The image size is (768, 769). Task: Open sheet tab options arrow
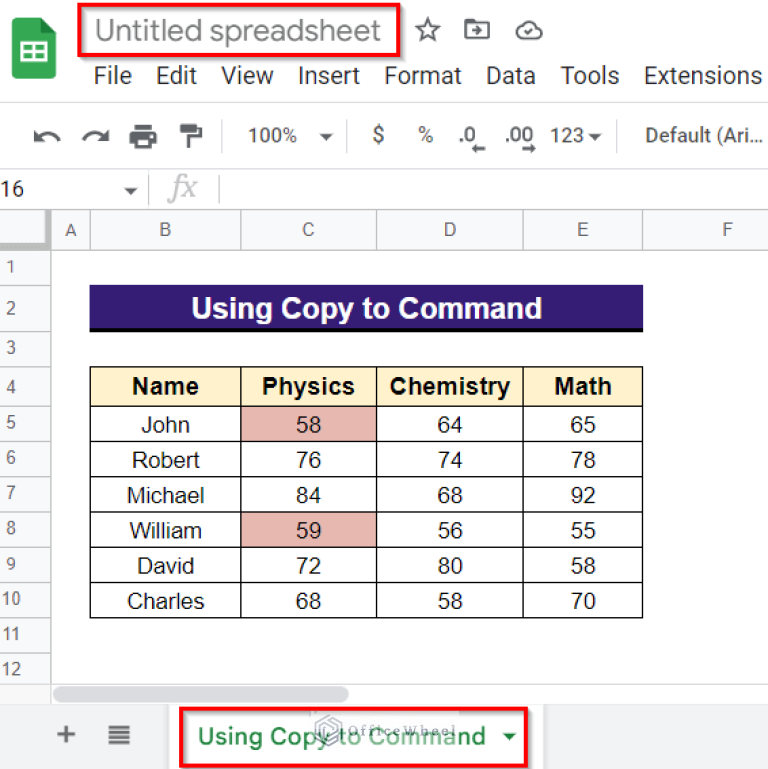click(510, 737)
